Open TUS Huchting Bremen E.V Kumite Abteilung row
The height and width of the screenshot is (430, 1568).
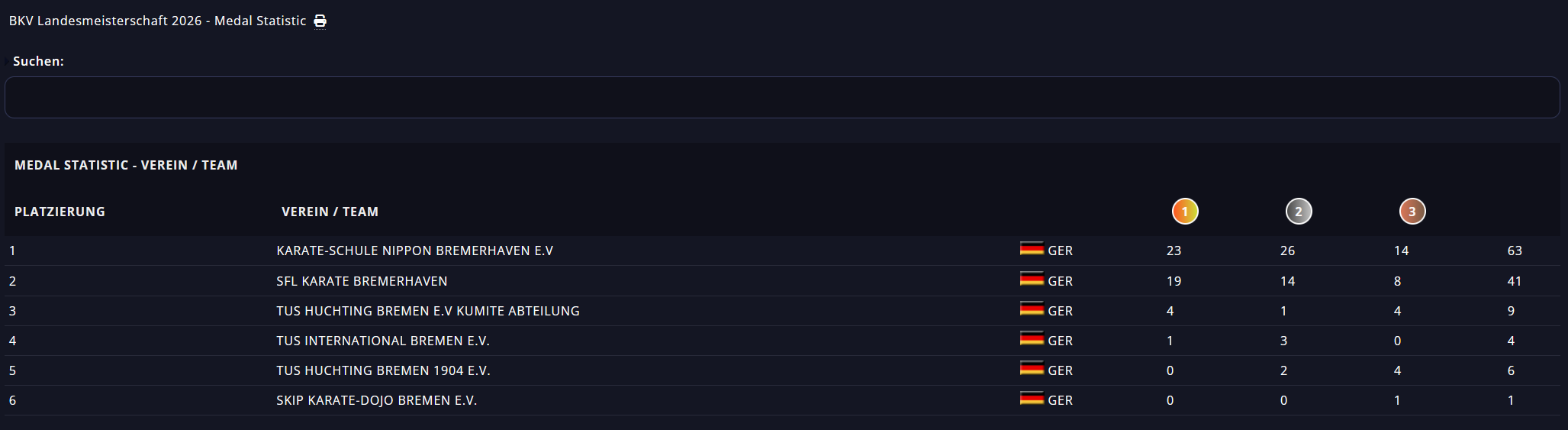427,311
